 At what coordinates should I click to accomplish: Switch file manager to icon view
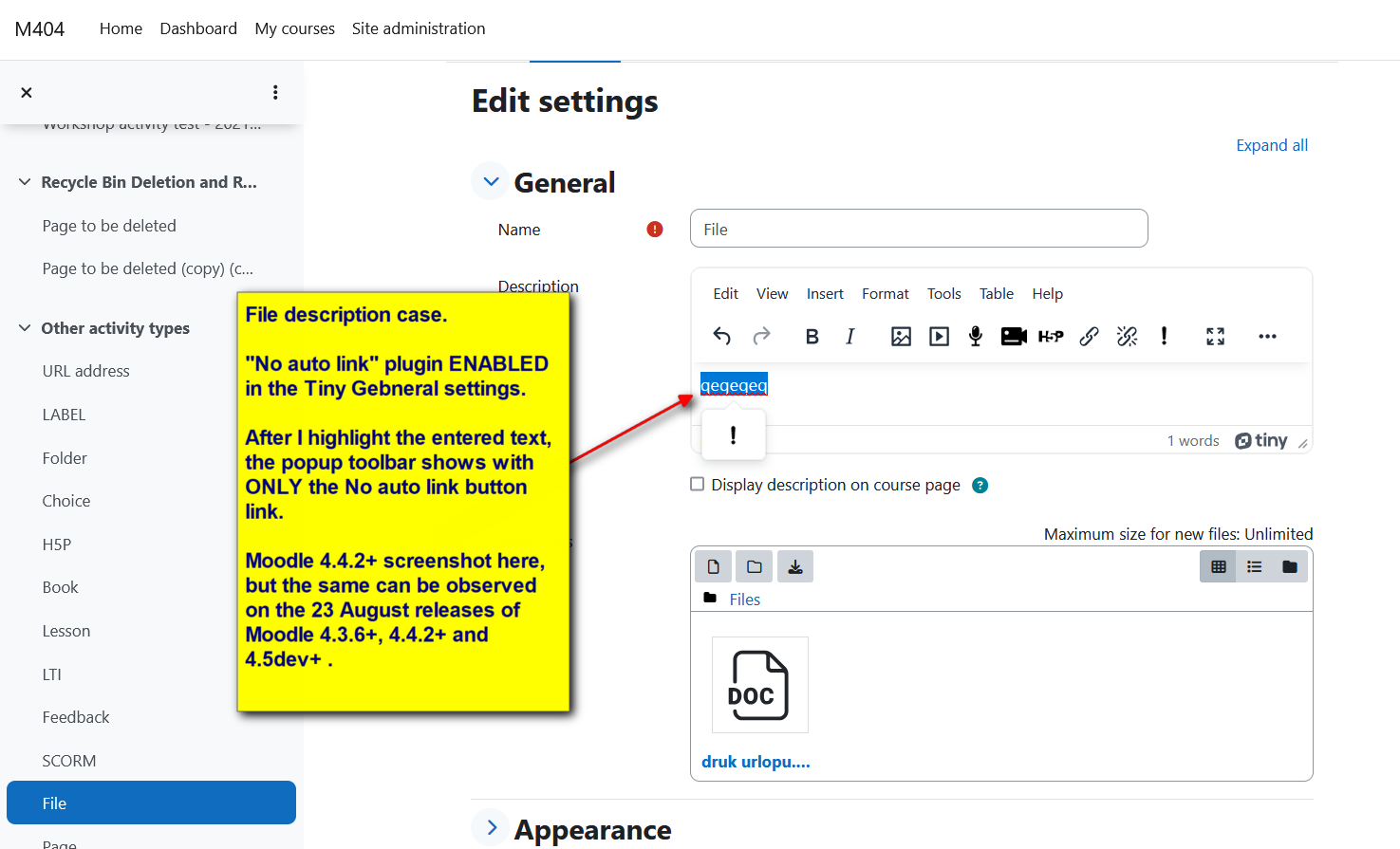click(1219, 566)
